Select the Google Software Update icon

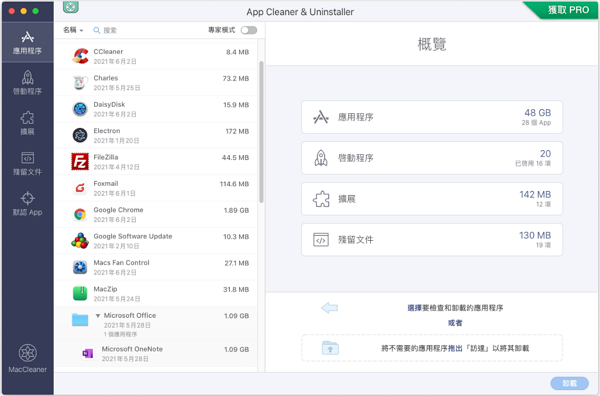80,241
